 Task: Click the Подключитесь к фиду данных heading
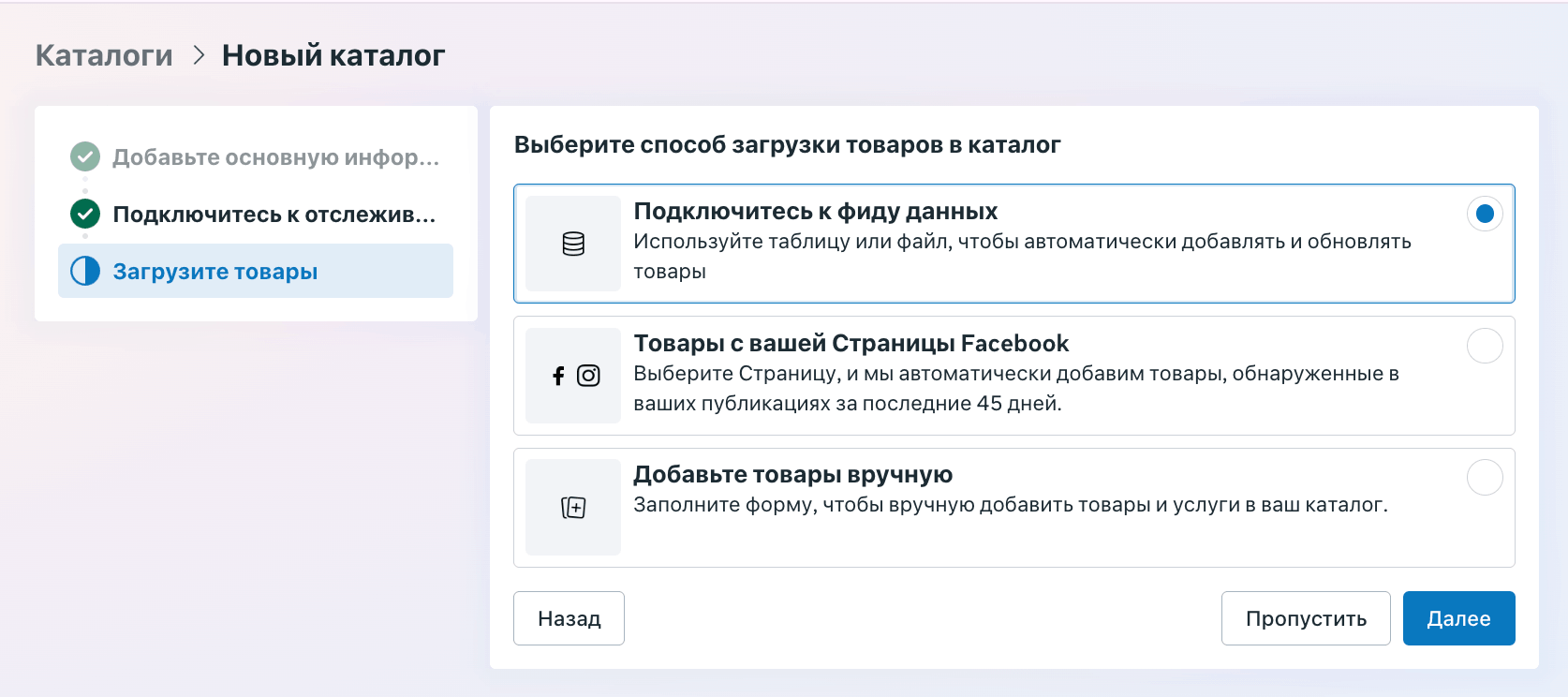(x=816, y=211)
